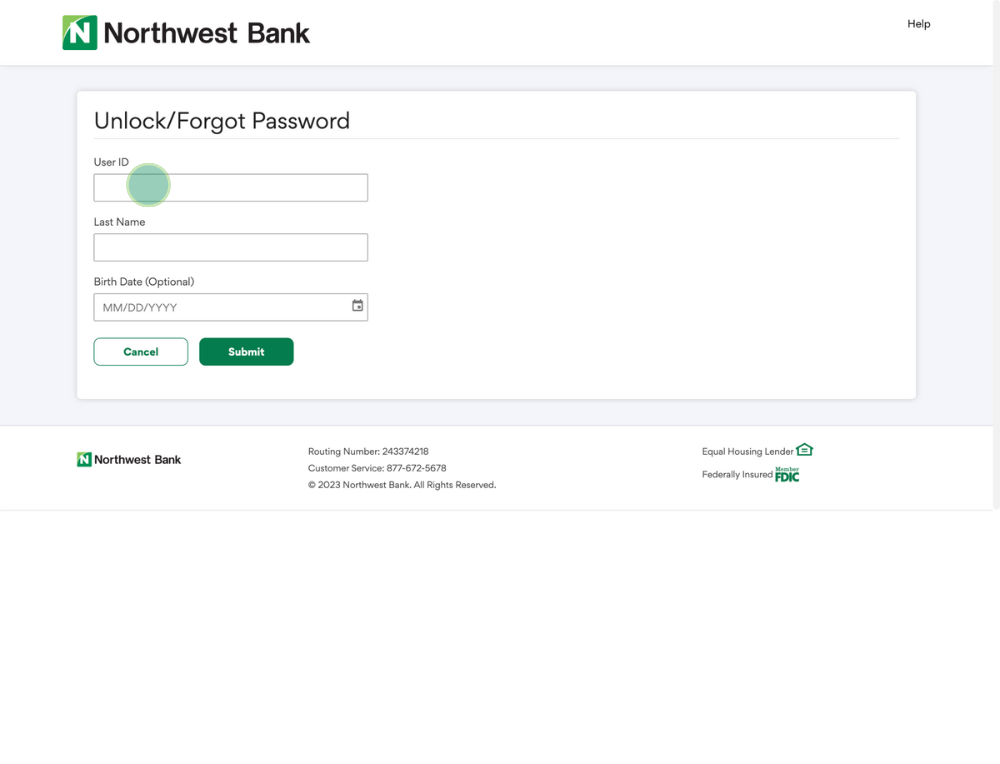This screenshot has height=764, width=1000.
Task: Click the Member FDIC logo
Action: (x=787, y=474)
